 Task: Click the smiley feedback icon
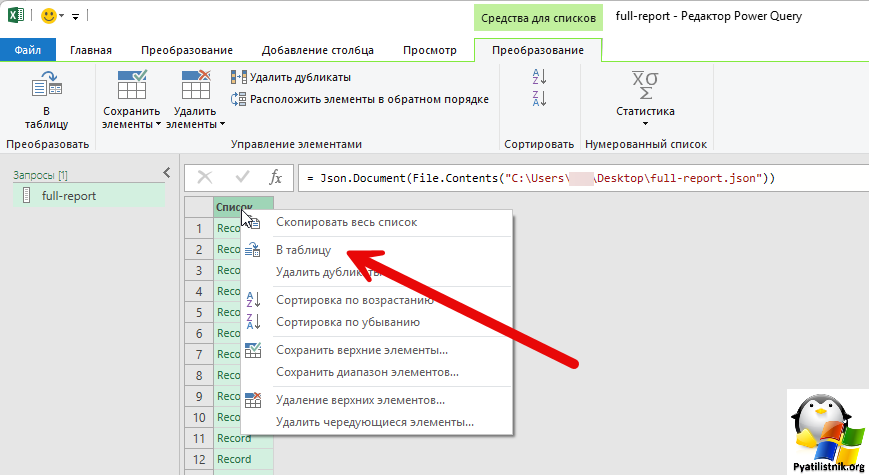[x=49, y=16]
